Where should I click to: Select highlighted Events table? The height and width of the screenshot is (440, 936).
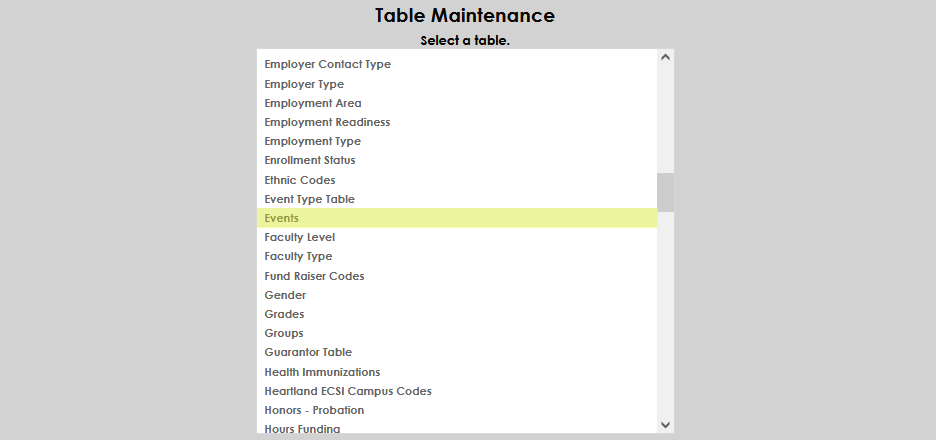[282, 218]
